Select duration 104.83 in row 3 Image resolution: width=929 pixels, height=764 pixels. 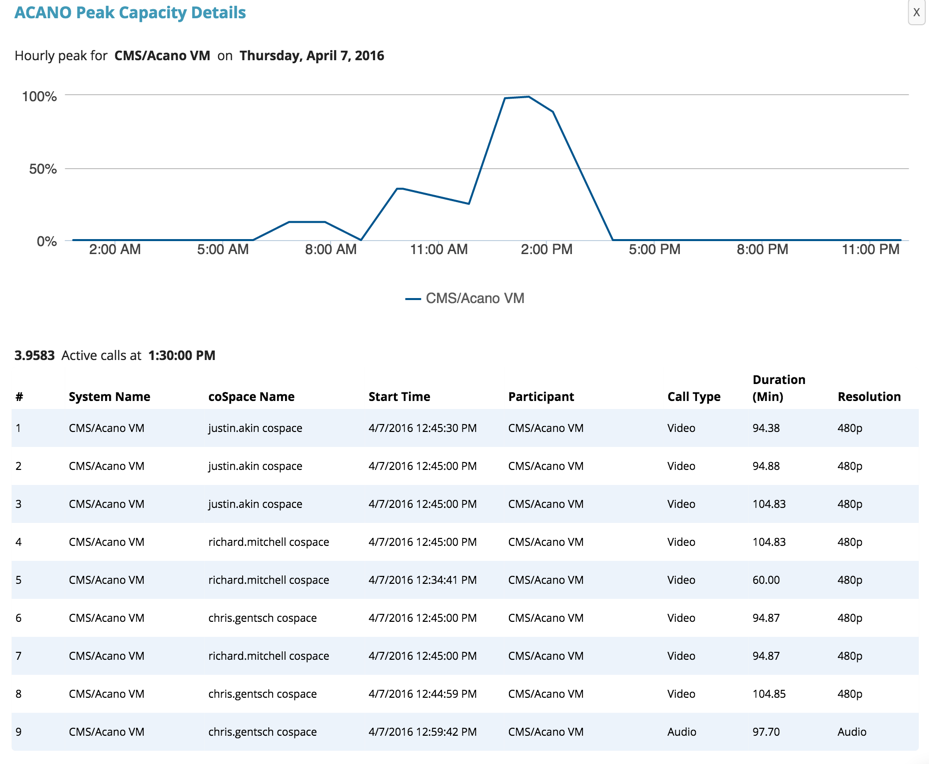coord(769,504)
